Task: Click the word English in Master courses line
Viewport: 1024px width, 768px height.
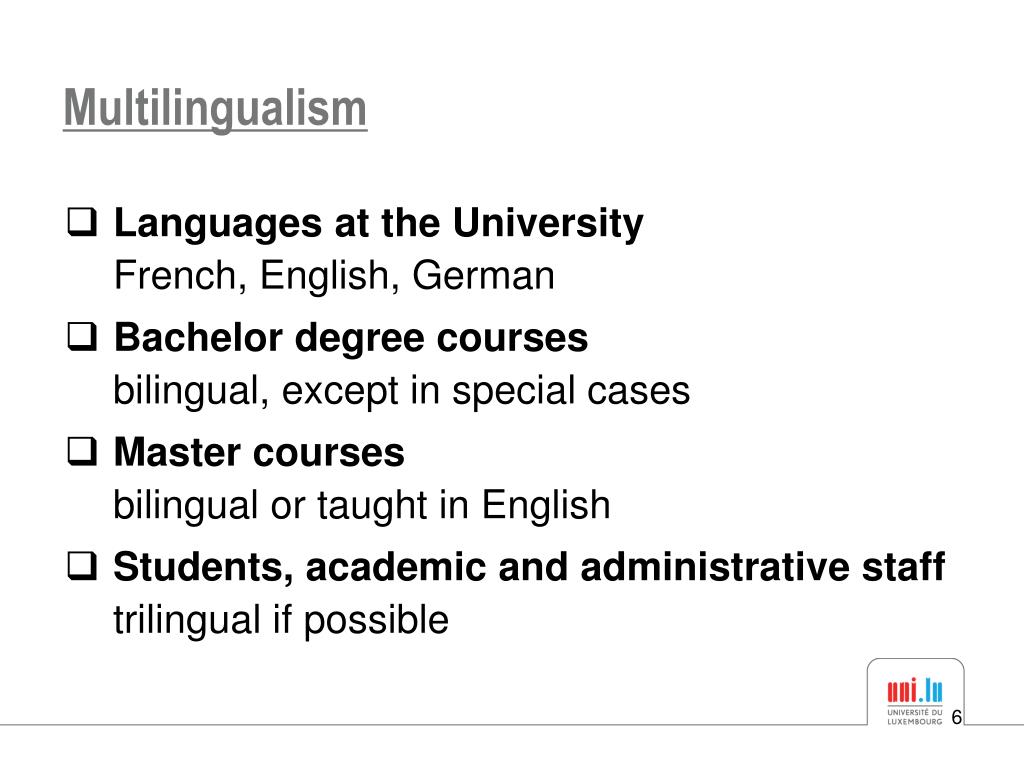Action: click(546, 505)
